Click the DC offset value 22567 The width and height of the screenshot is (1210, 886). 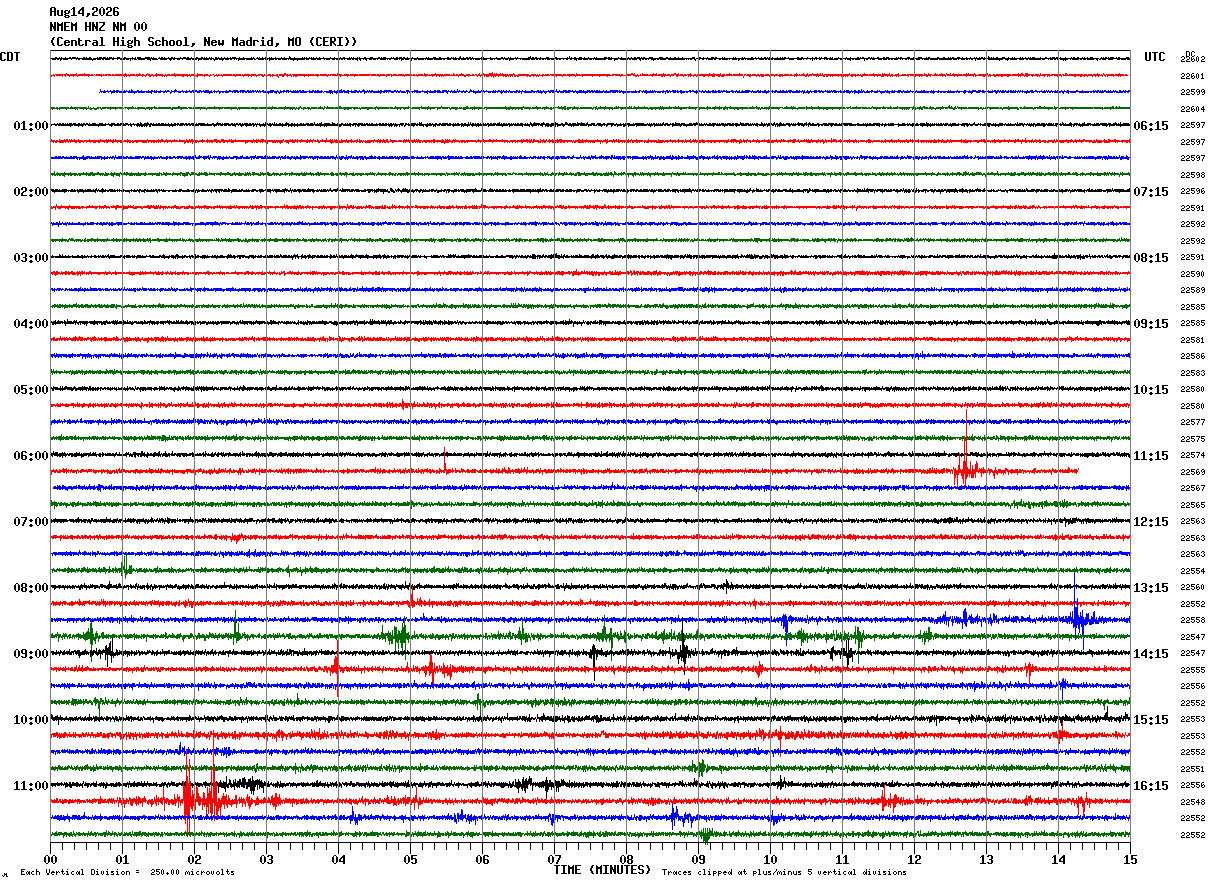click(x=1193, y=489)
